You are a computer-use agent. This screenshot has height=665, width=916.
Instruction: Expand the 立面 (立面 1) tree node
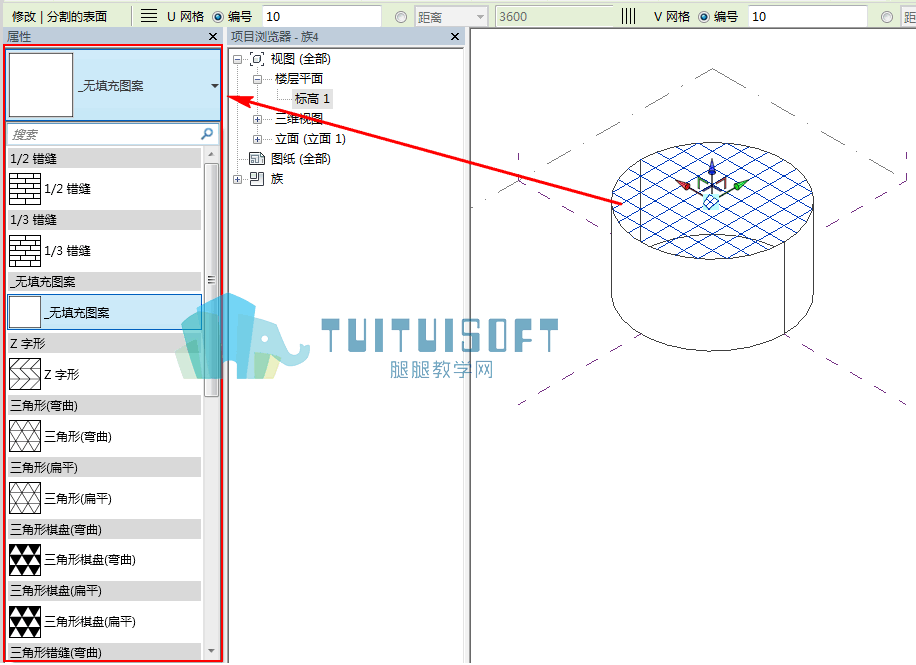tap(257, 139)
